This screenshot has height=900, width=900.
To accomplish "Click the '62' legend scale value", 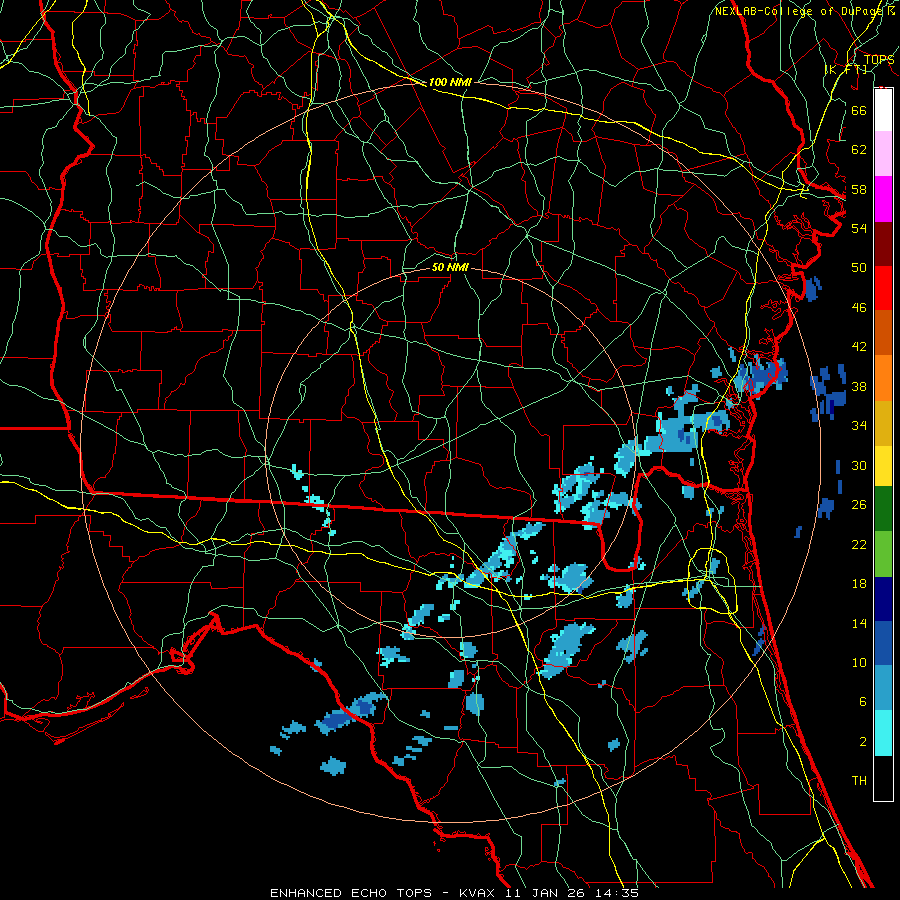I will (859, 150).
